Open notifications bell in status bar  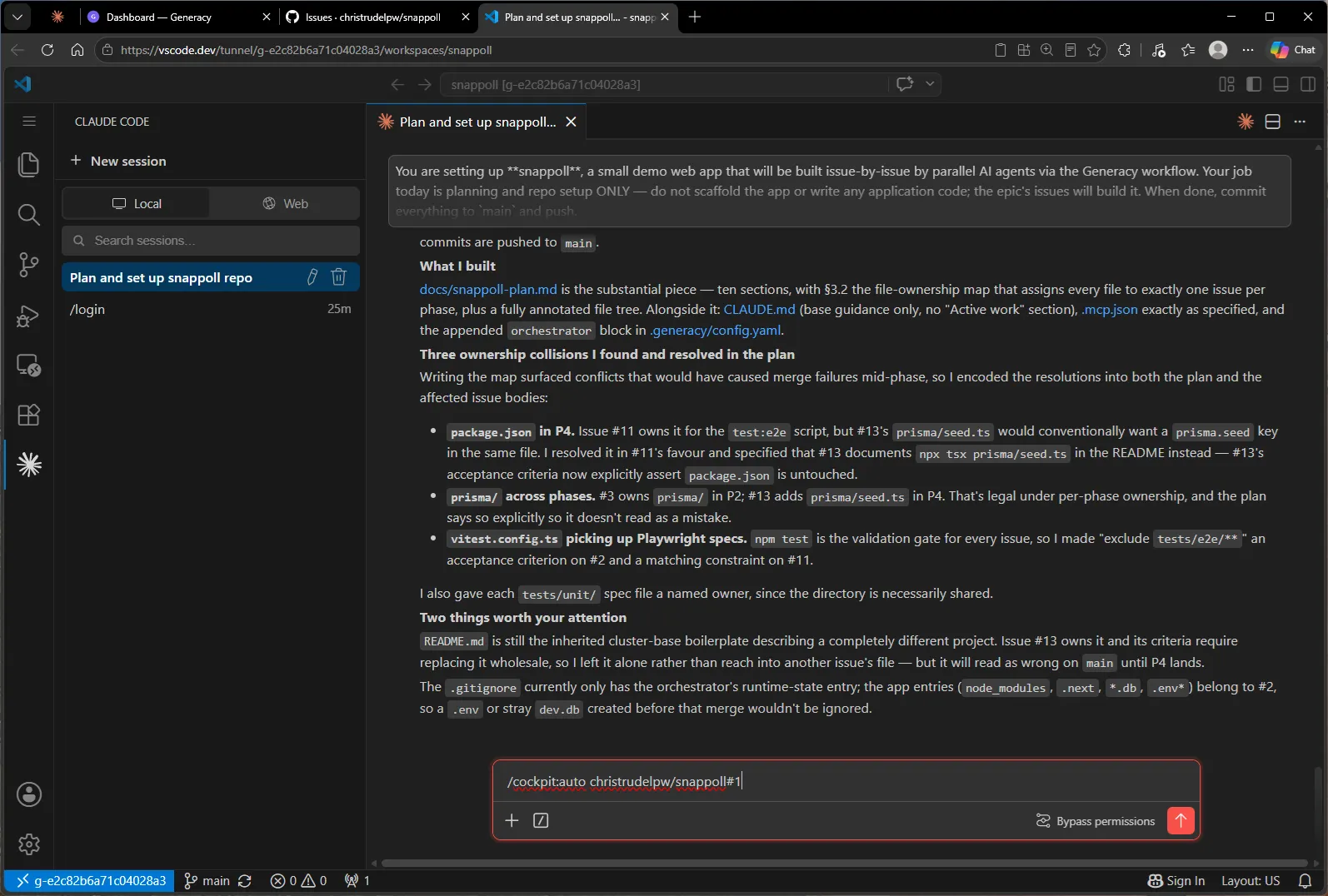tap(1305, 881)
